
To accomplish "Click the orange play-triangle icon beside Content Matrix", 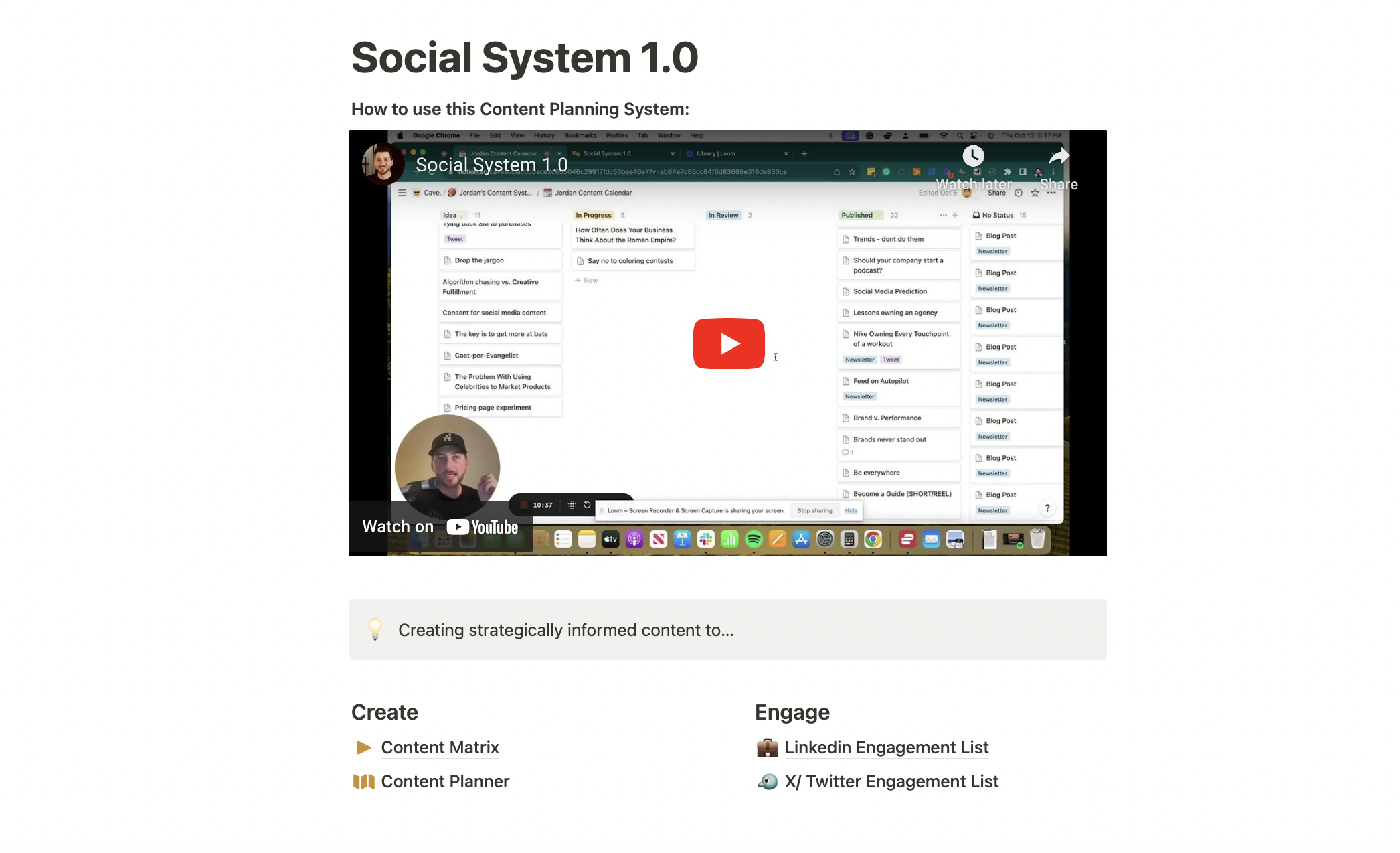I will coord(363,747).
